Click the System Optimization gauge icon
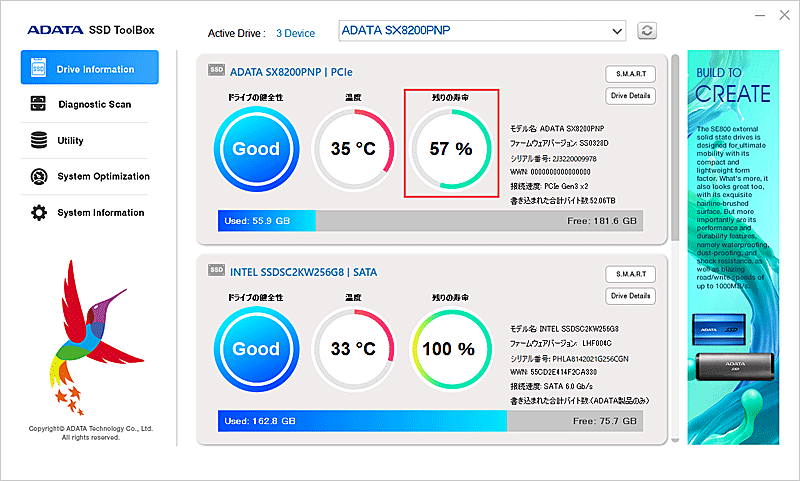 (39, 176)
